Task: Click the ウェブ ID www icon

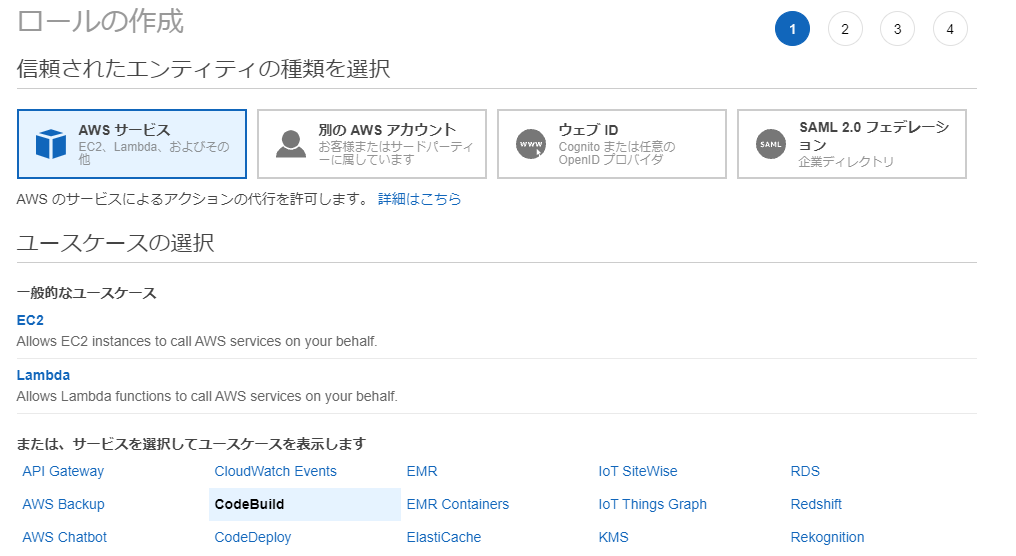Action: [531, 144]
